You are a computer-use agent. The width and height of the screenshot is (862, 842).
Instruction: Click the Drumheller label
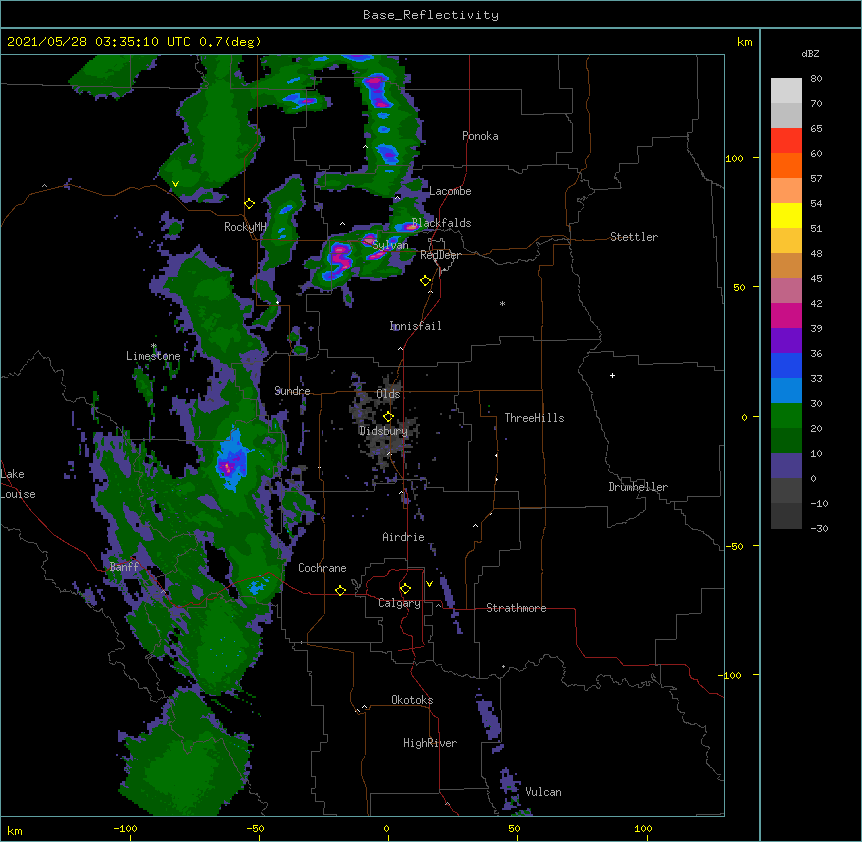(638, 487)
